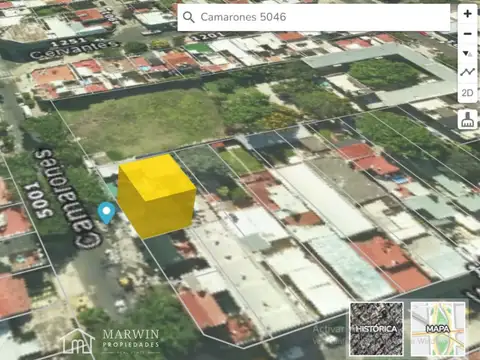This screenshot has width=480, height=360.
Task: Reset map orientation compass arrow
Action: coord(467,53)
